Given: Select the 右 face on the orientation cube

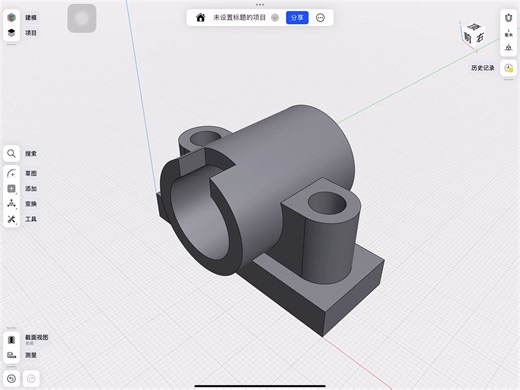Looking at the screenshot, I should (480, 38).
